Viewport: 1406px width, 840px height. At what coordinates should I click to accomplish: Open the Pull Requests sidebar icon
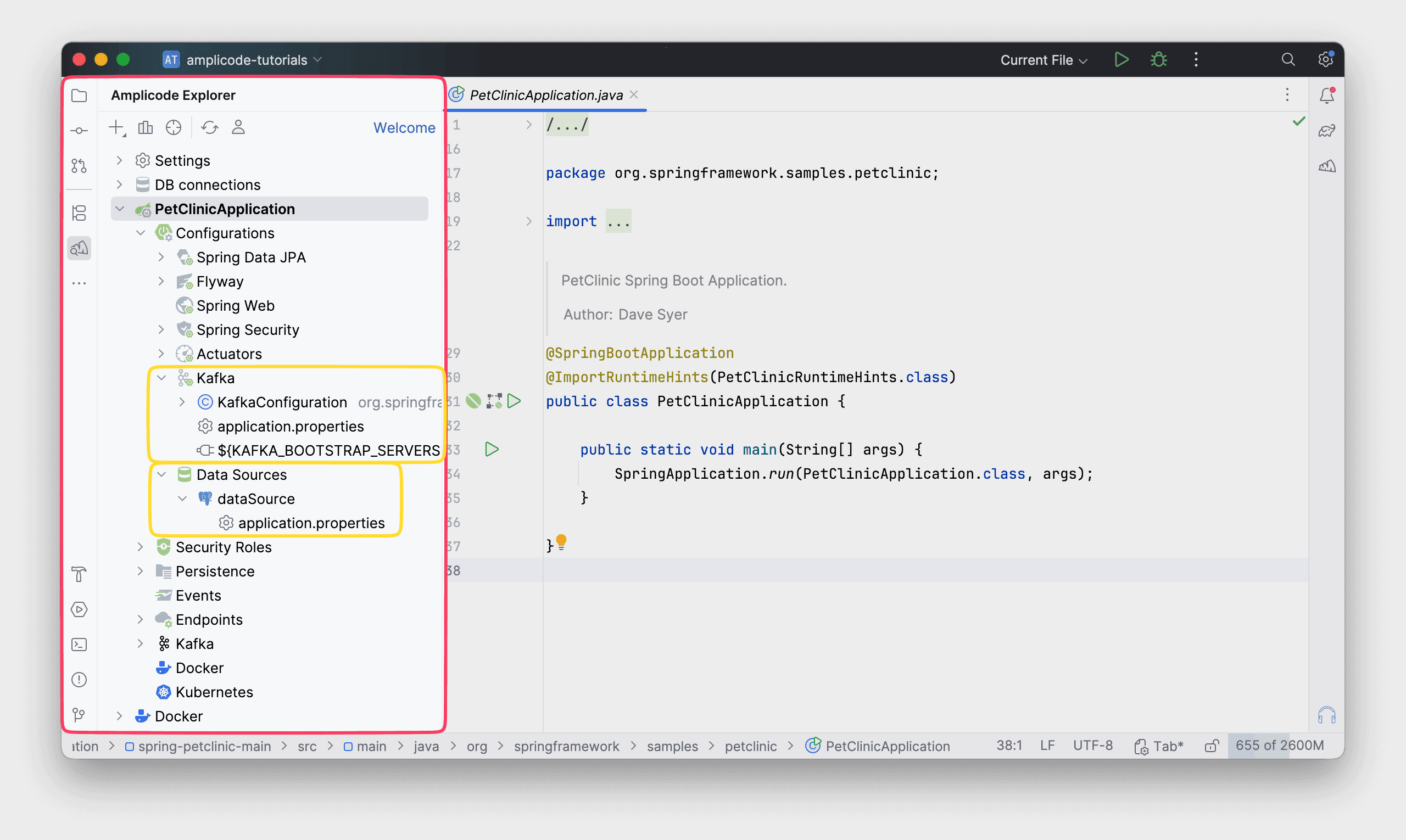pyautogui.click(x=79, y=166)
